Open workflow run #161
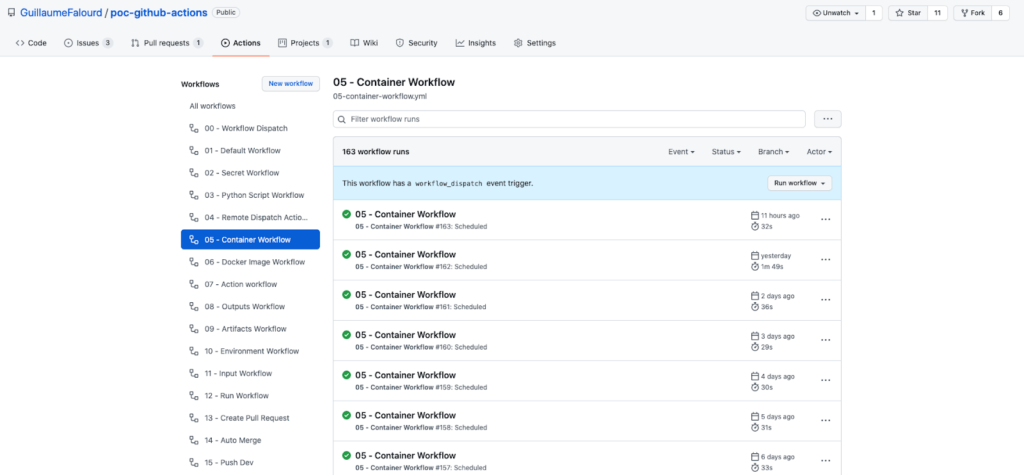The width and height of the screenshot is (1024, 475). [405, 295]
